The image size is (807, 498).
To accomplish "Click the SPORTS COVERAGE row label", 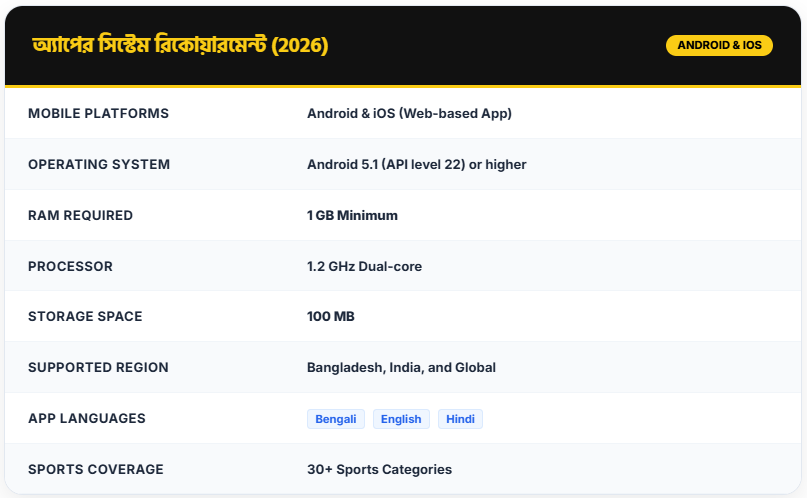I will 96,470.
